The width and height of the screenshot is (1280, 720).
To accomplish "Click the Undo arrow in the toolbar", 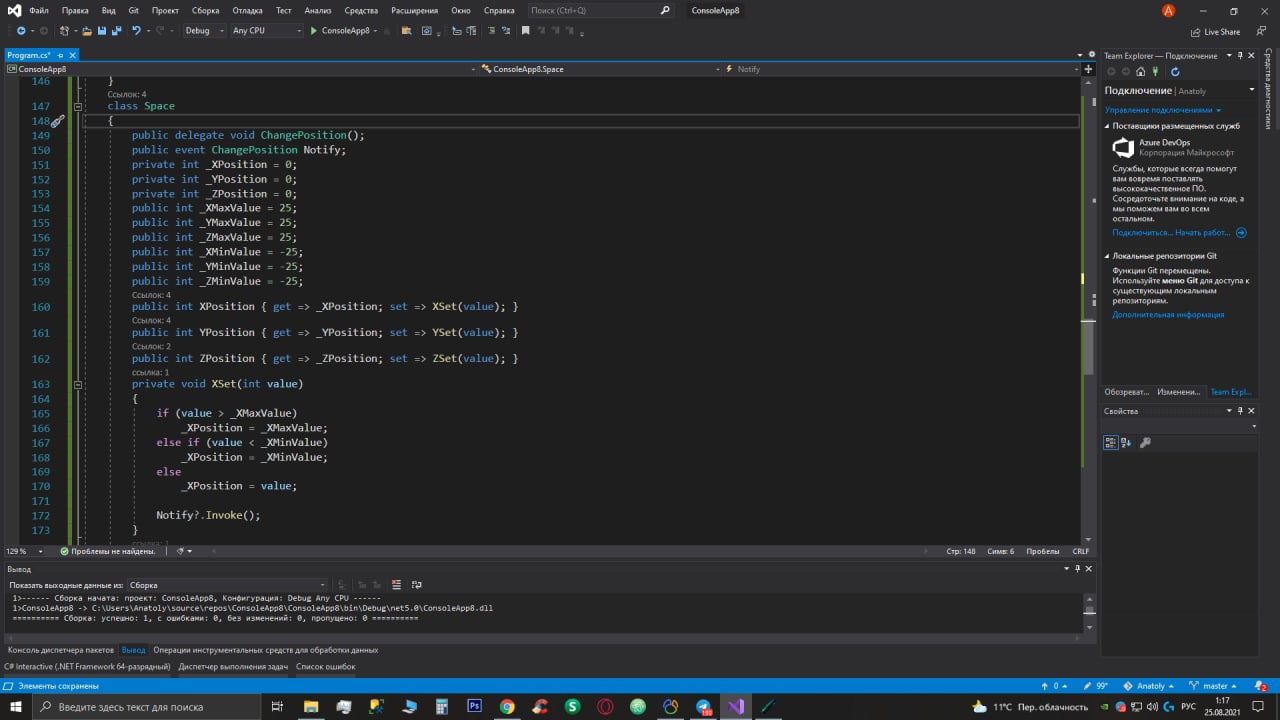I will coord(136,31).
